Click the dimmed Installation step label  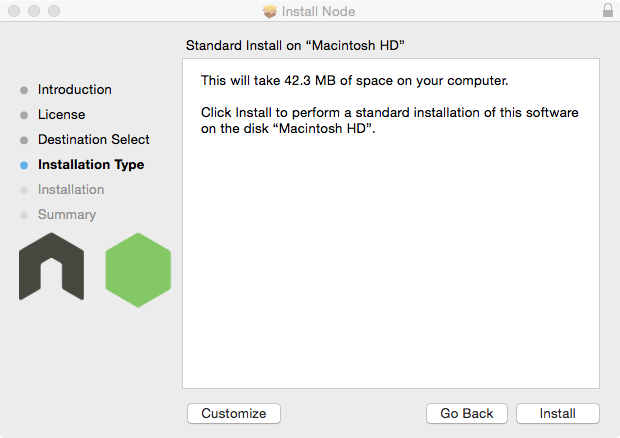pyautogui.click(x=71, y=190)
